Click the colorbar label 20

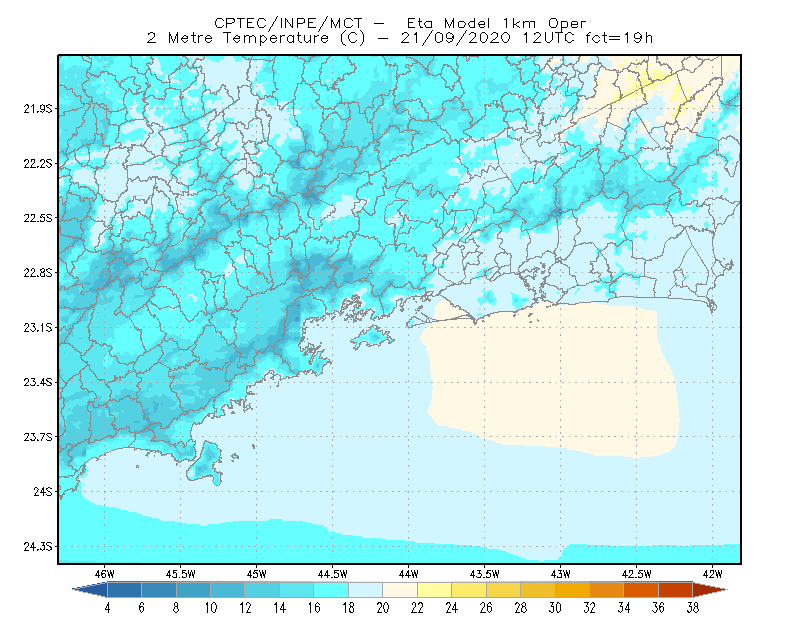tap(383, 608)
